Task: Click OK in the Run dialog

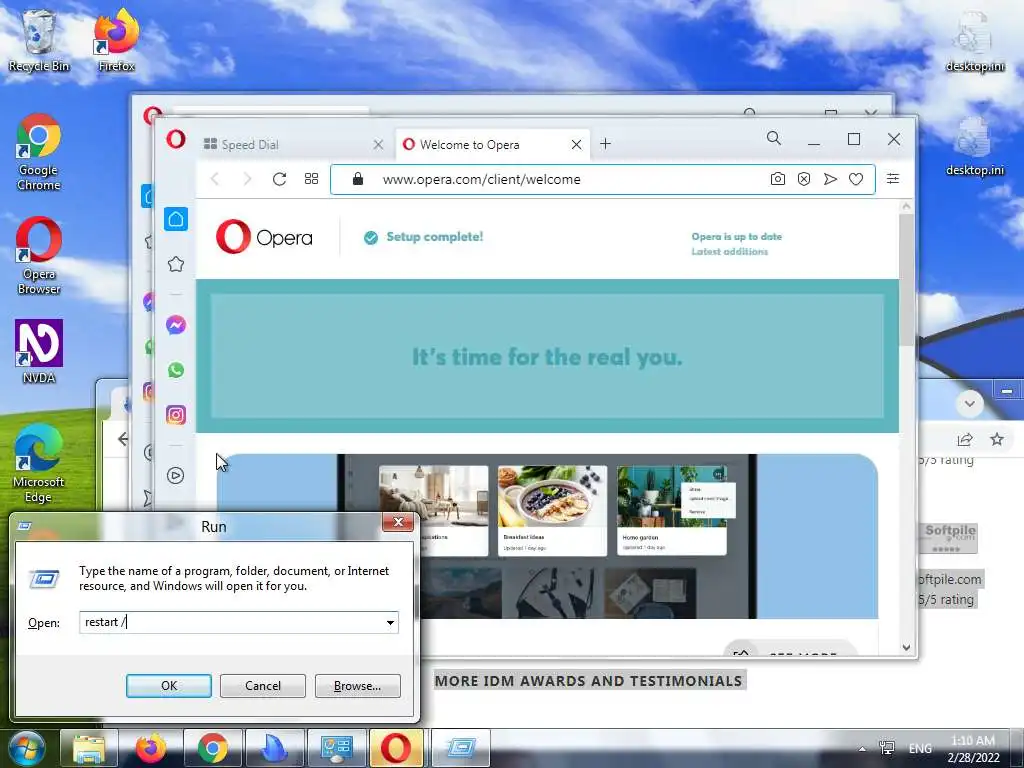Action: 168,686
